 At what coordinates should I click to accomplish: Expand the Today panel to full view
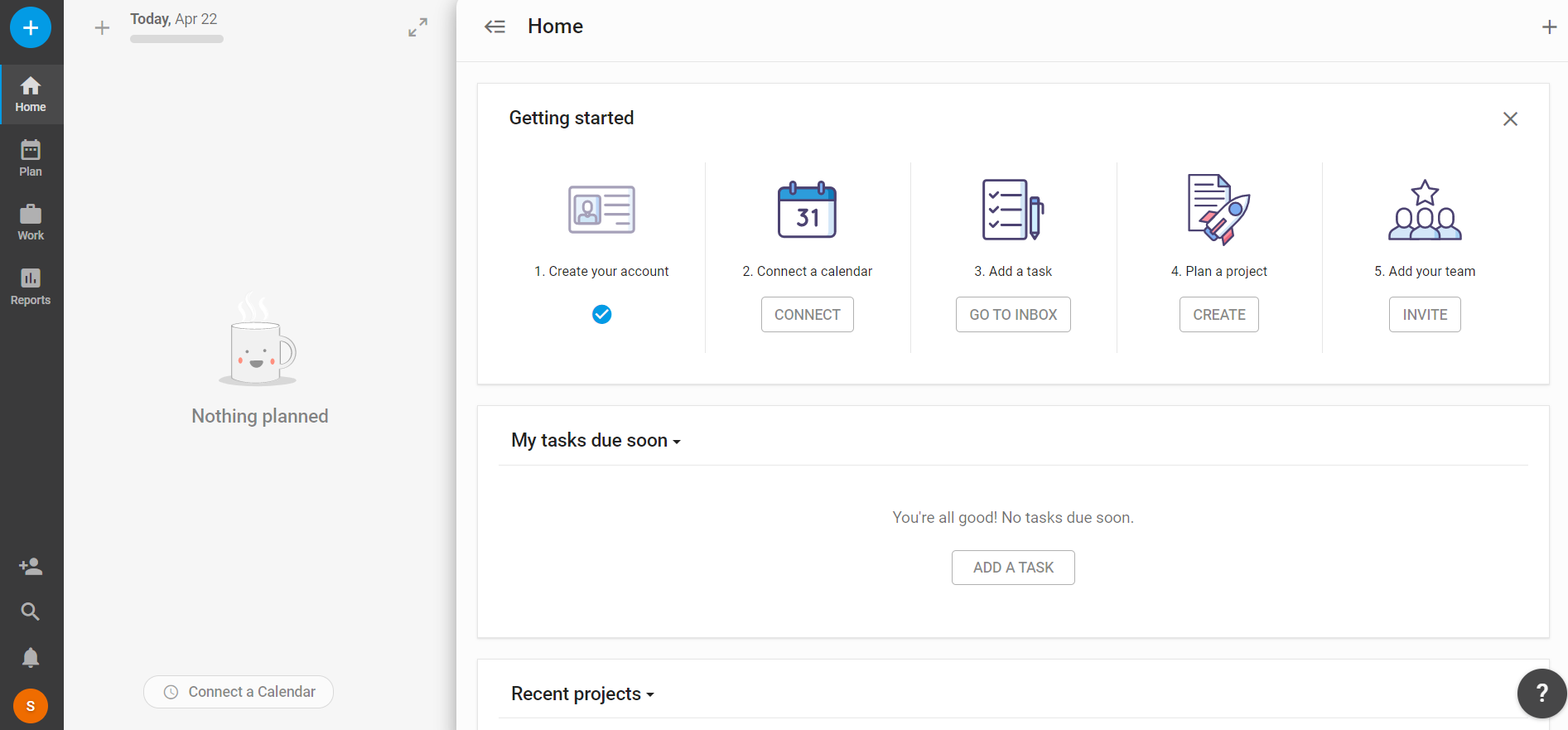418,27
